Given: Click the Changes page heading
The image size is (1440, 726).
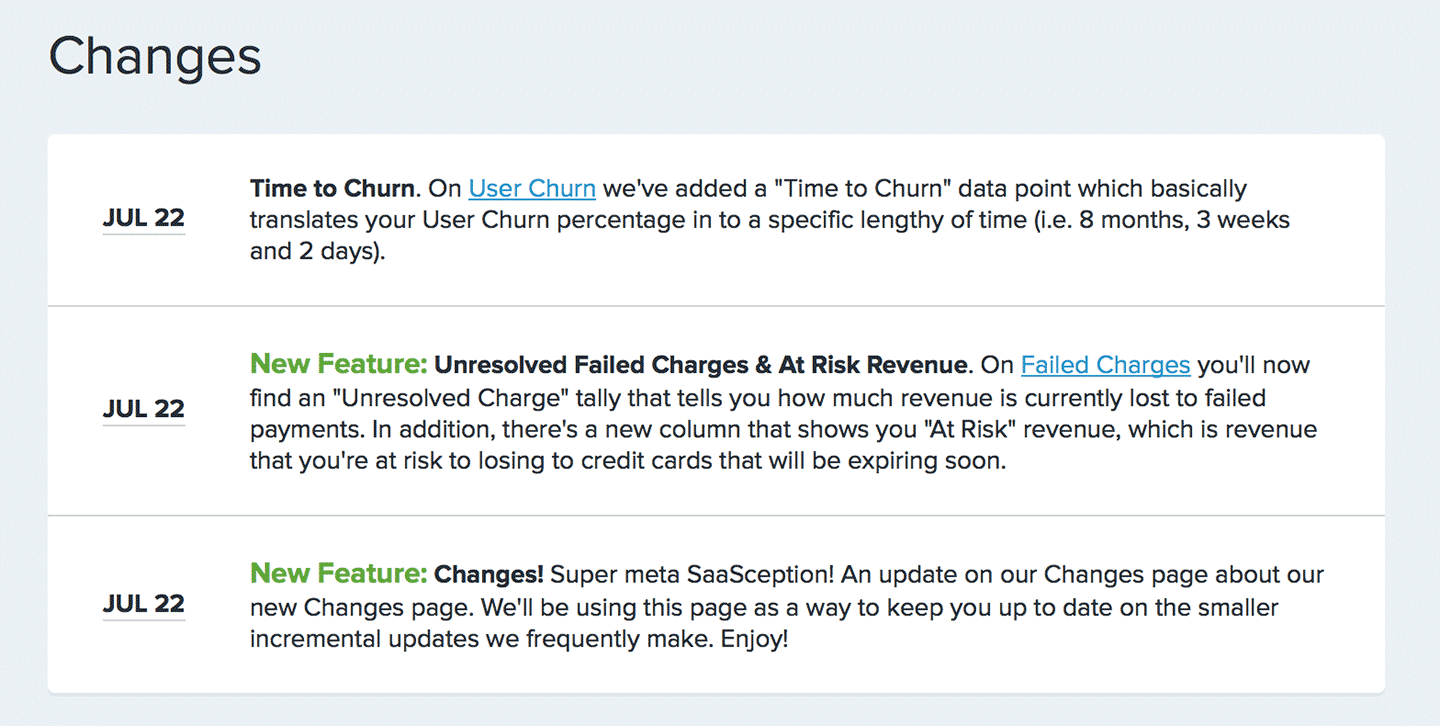Looking at the screenshot, I should [155, 57].
